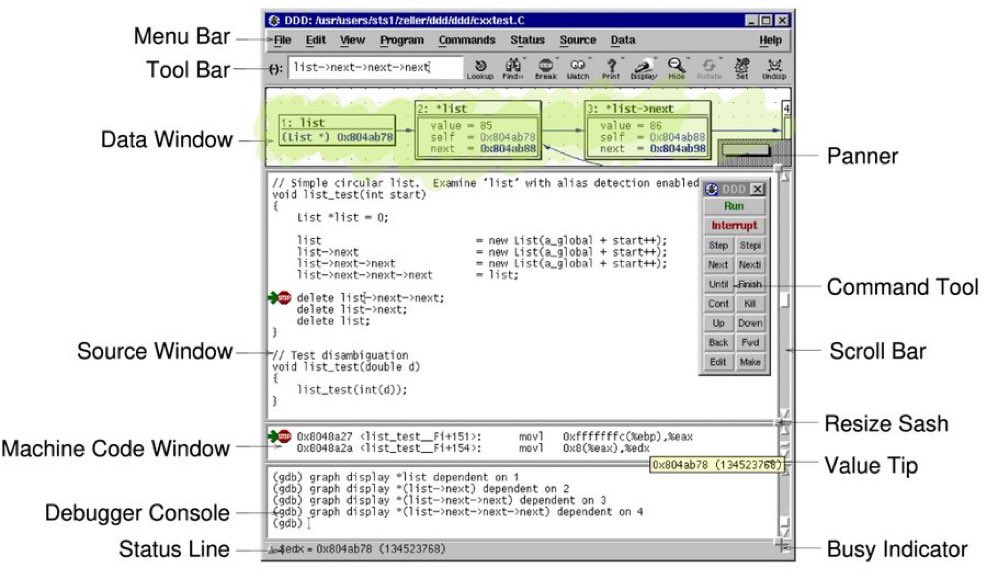Image resolution: width=986 pixels, height=579 pixels.
Task: Click the Break stop-sign toolbar icon
Action: pyautogui.click(x=545, y=68)
